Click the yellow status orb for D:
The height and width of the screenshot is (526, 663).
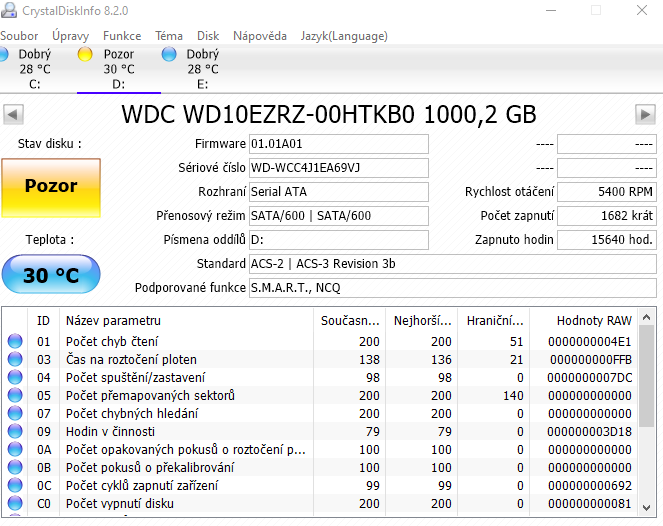point(85,54)
